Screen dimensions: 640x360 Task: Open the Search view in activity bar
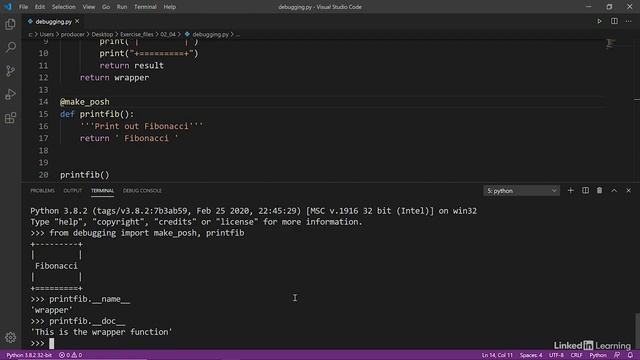tap(11, 47)
